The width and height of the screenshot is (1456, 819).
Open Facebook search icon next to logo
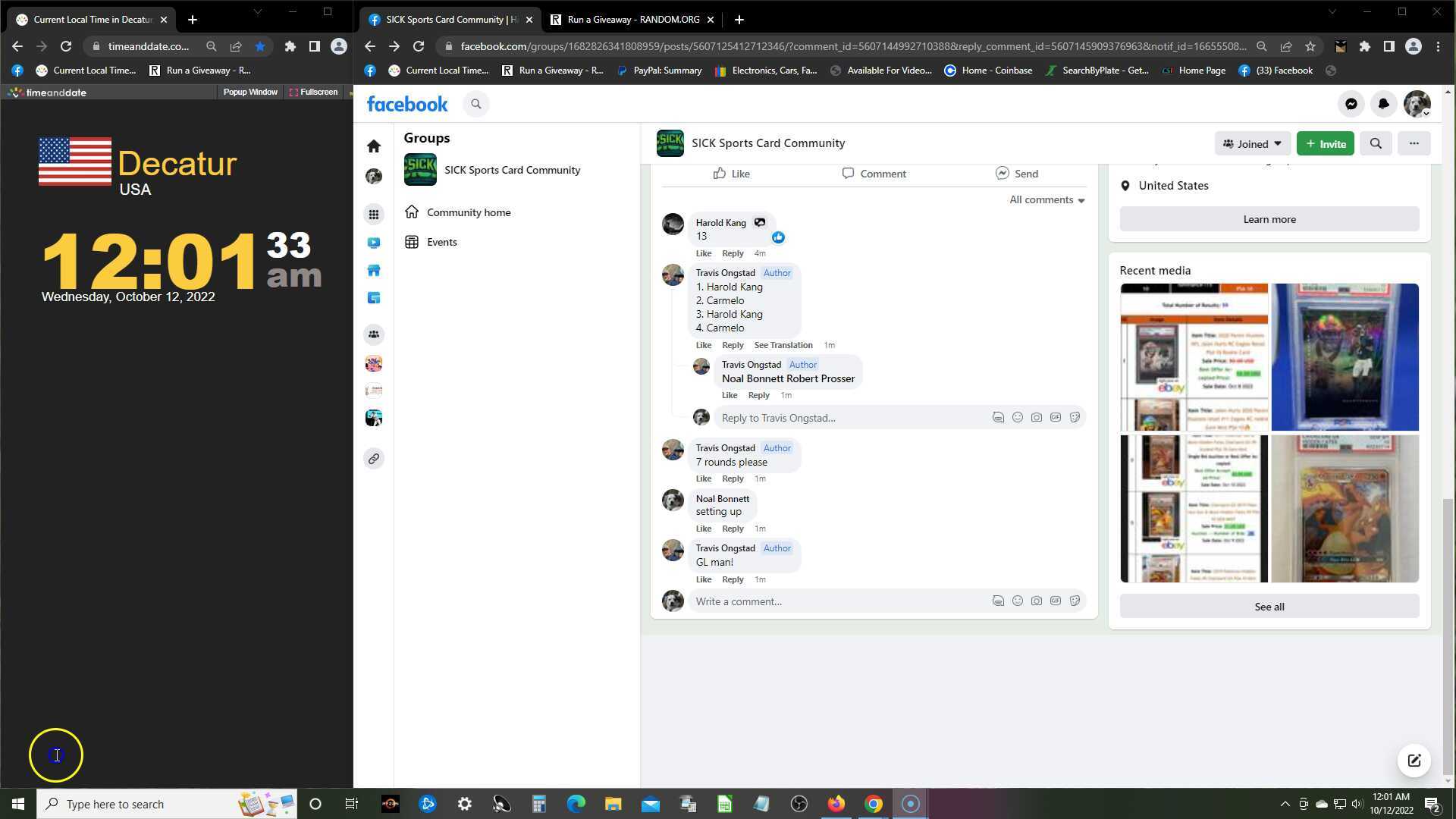[475, 105]
